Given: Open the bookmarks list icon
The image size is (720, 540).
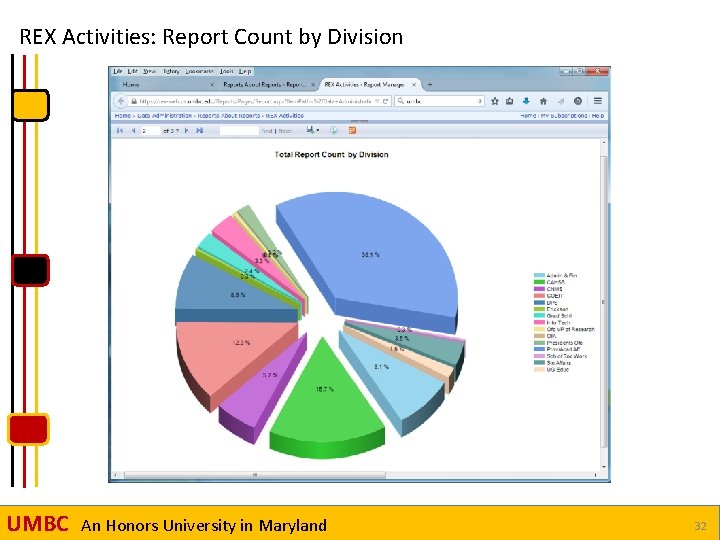Looking at the screenshot, I should coord(510,101).
